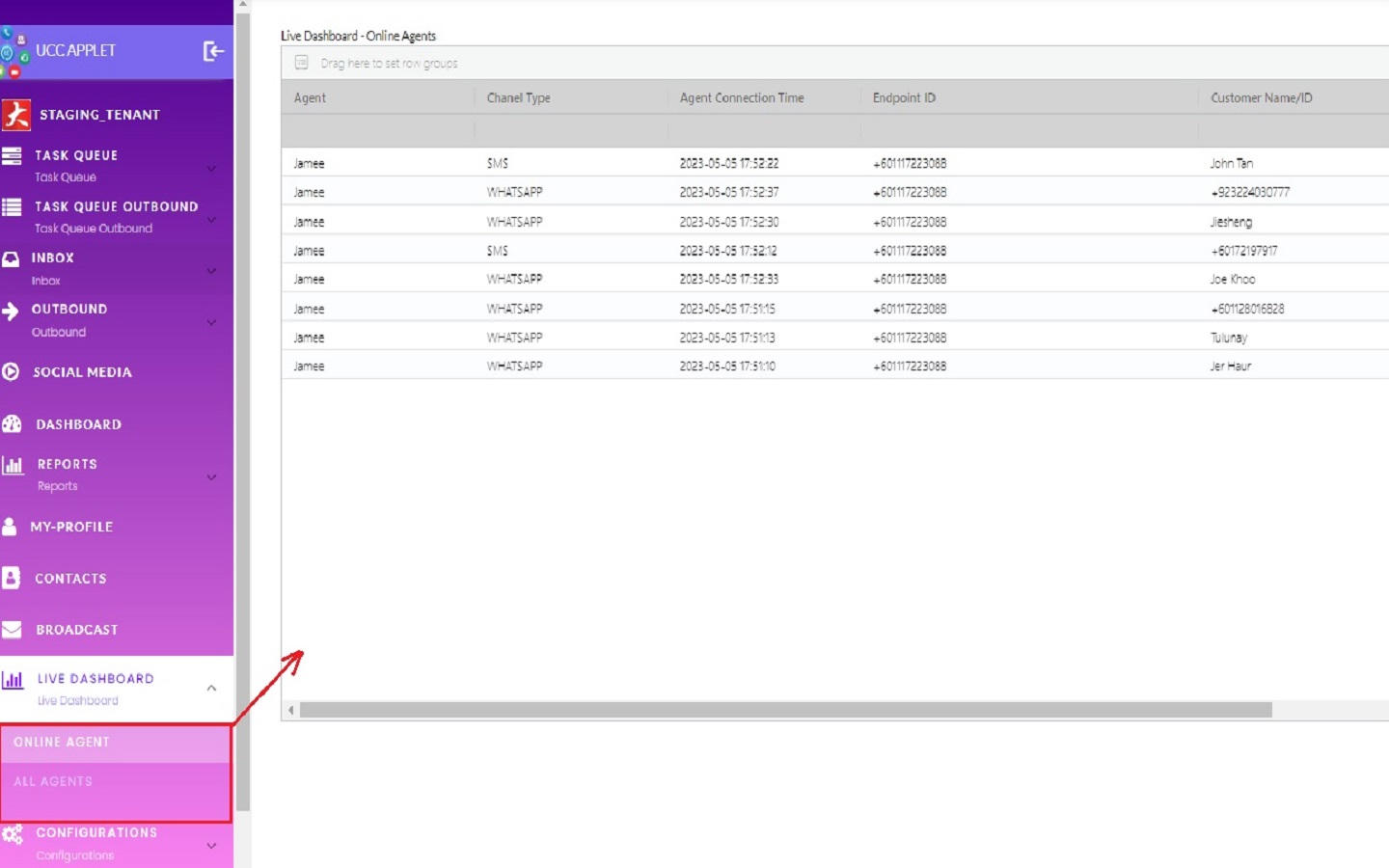Click the Contacts address book icon
The width and height of the screenshot is (1389, 868).
coord(12,578)
